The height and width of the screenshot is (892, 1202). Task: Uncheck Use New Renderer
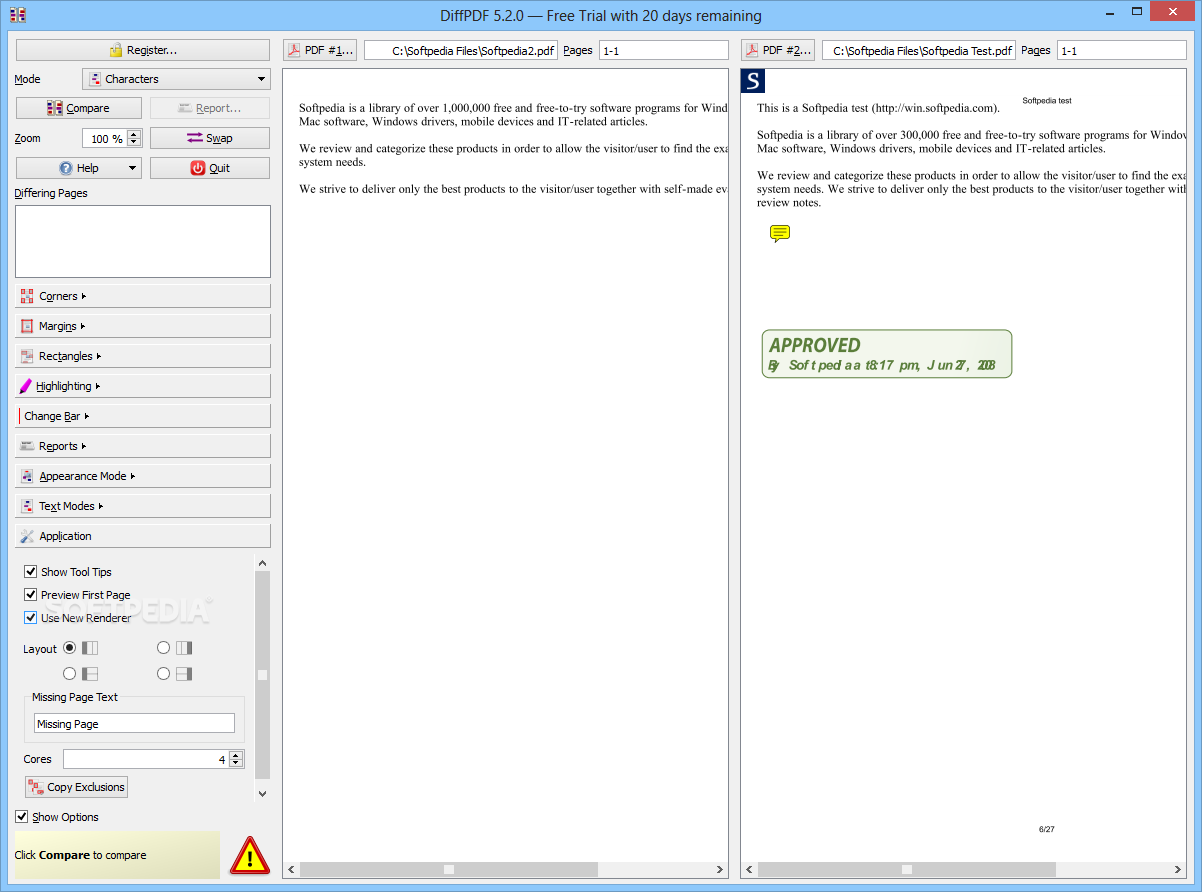(x=31, y=618)
